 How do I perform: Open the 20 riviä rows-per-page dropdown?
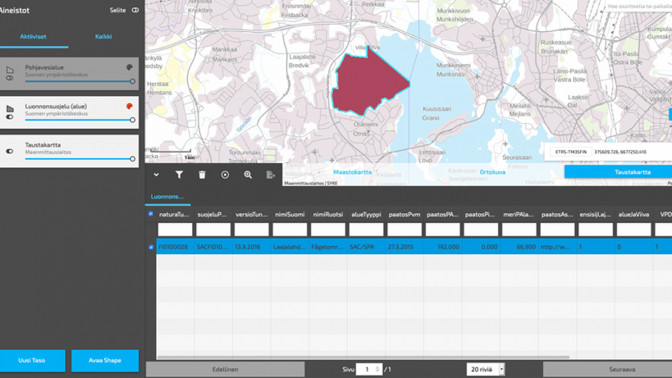(486, 369)
